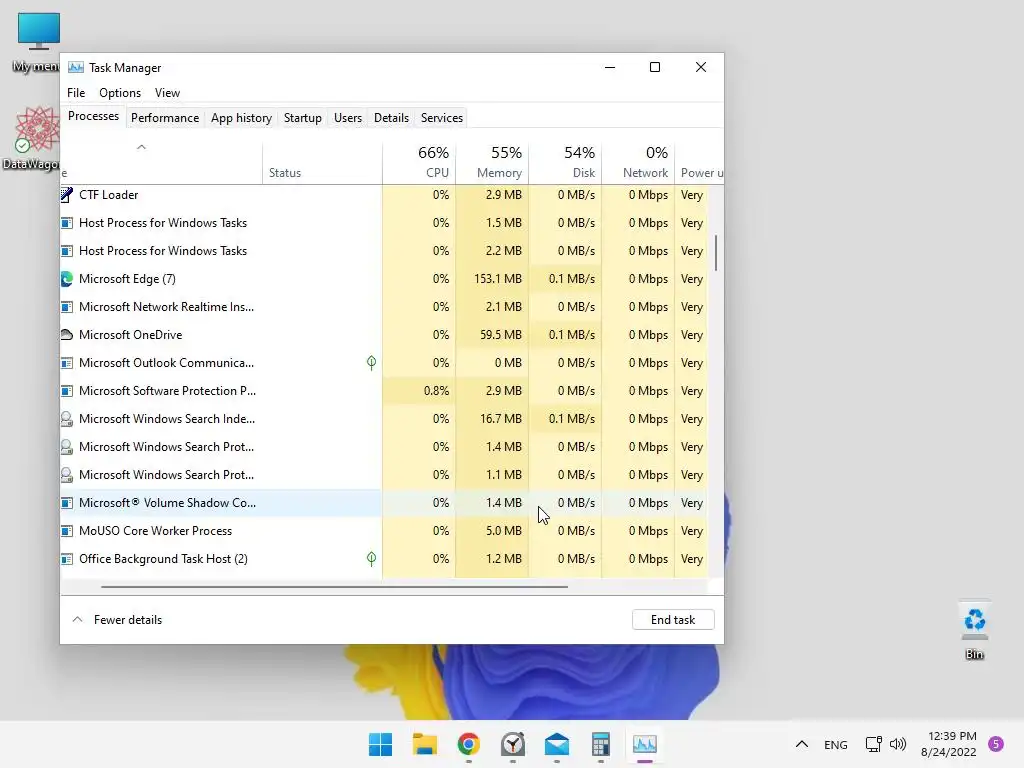Open the Windows Start menu

point(380,744)
